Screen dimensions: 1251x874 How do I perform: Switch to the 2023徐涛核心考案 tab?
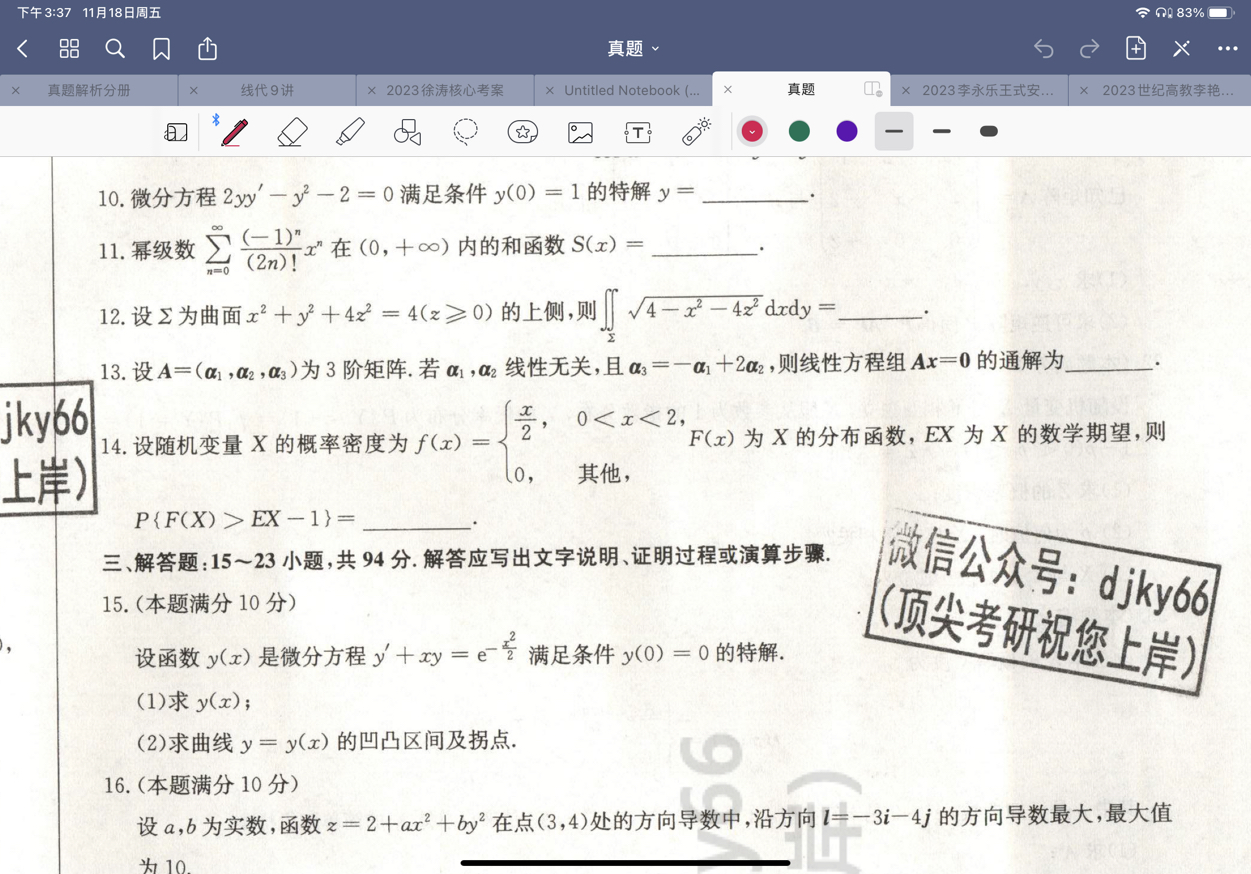443,89
